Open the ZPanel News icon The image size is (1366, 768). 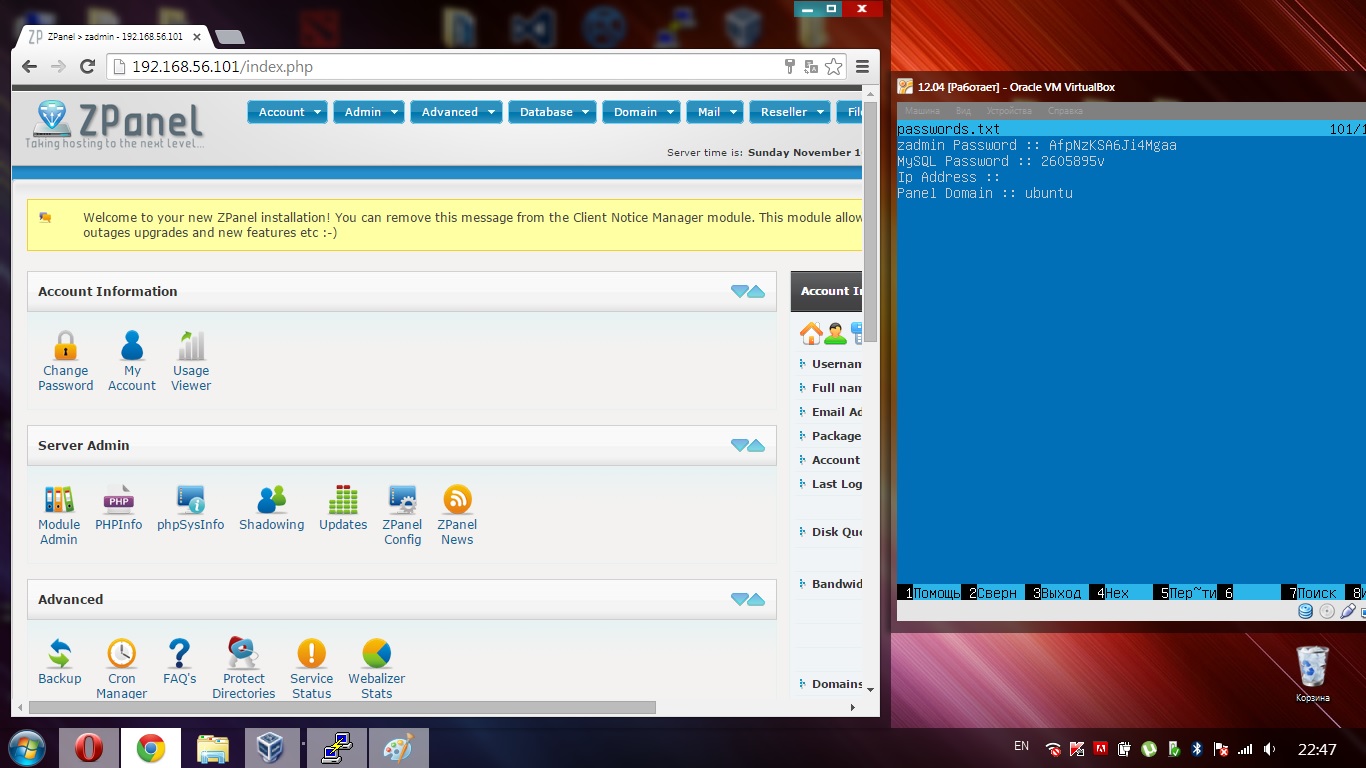[457, 500]
